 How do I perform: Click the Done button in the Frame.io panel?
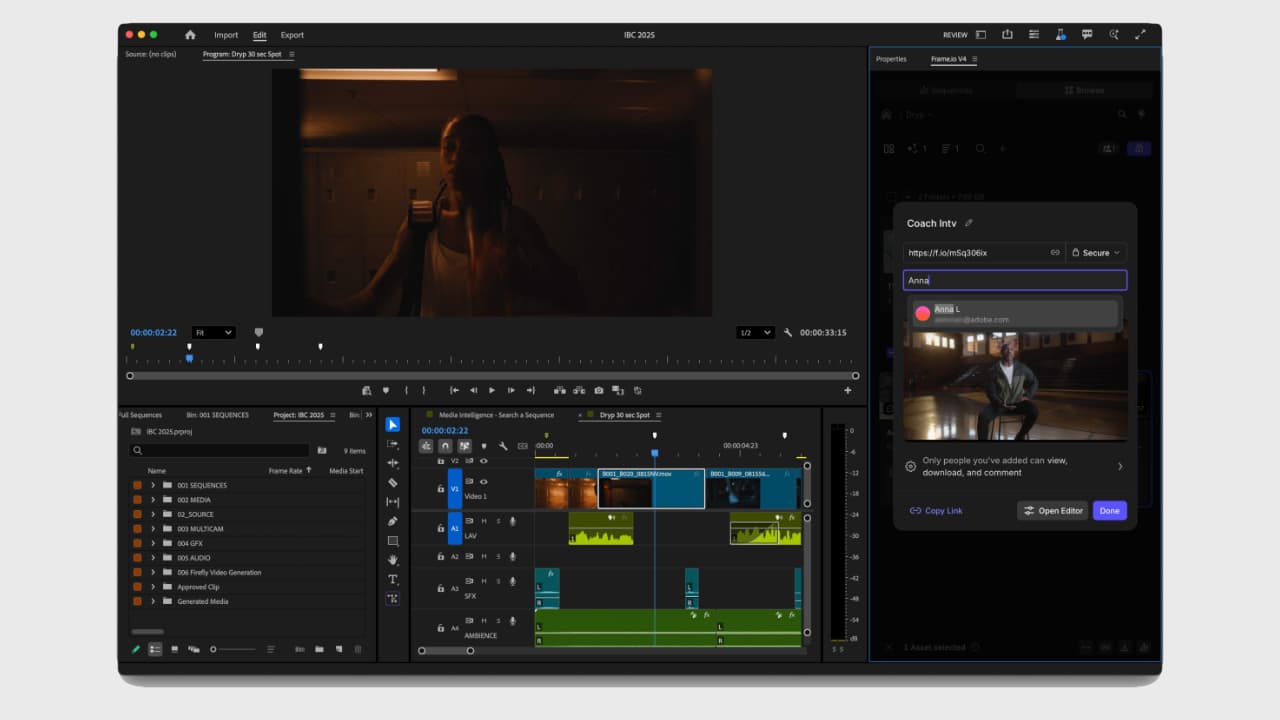pyautogui.click(x=1109, y=510)
